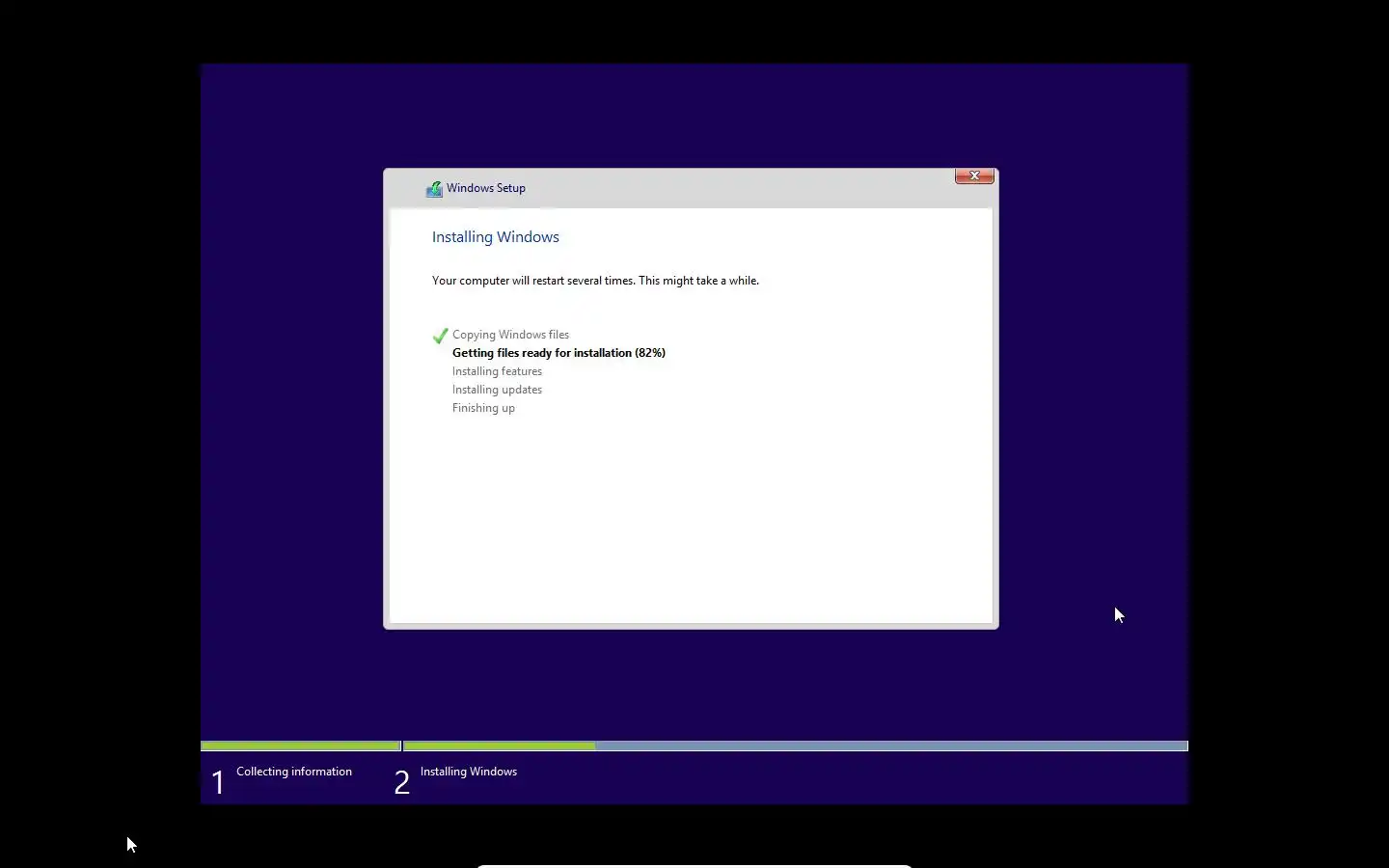Select the 'Finishing up' step
The height and width of the screenshot is (868, 1389).
pos(484,408)
